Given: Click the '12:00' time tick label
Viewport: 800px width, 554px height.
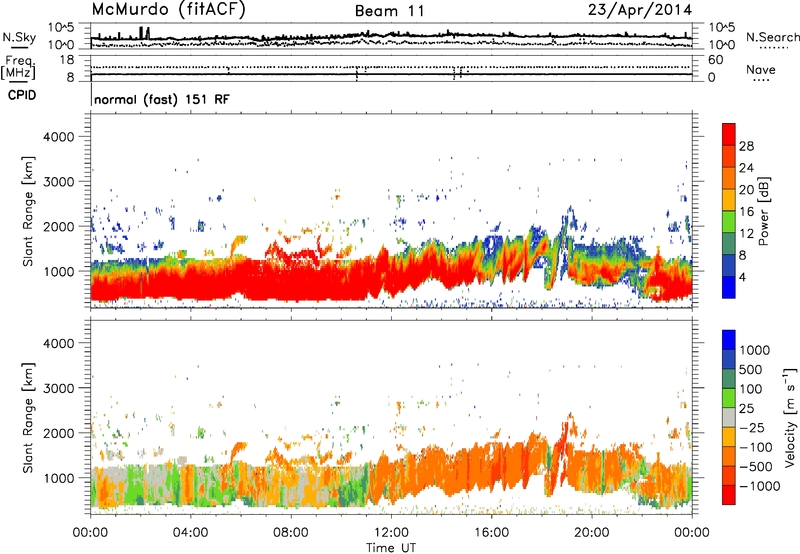Looking at the screenshot, I should click(x=391, y=533).
